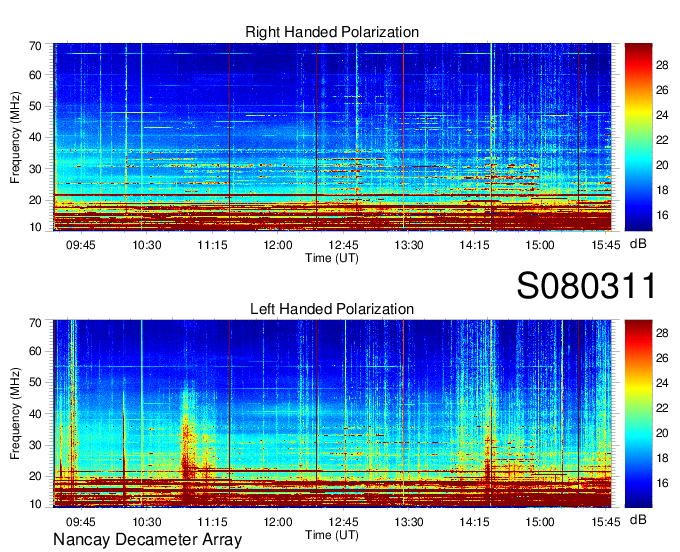The image size is (680, 552).
Task: Click "Time (UT)" label under Left Handed plot
Action: point(332,535)
